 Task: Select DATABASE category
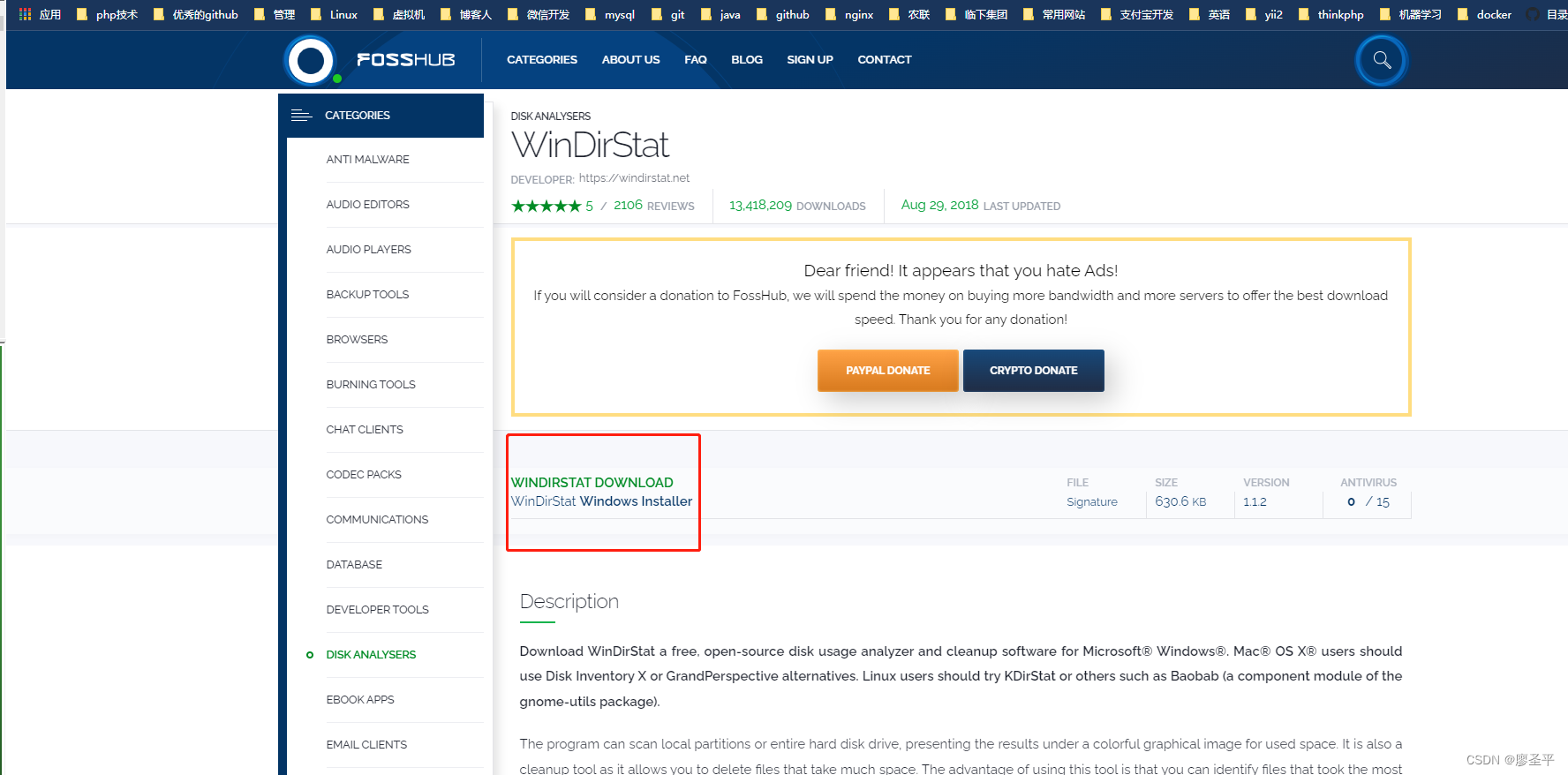pos(354,565)
